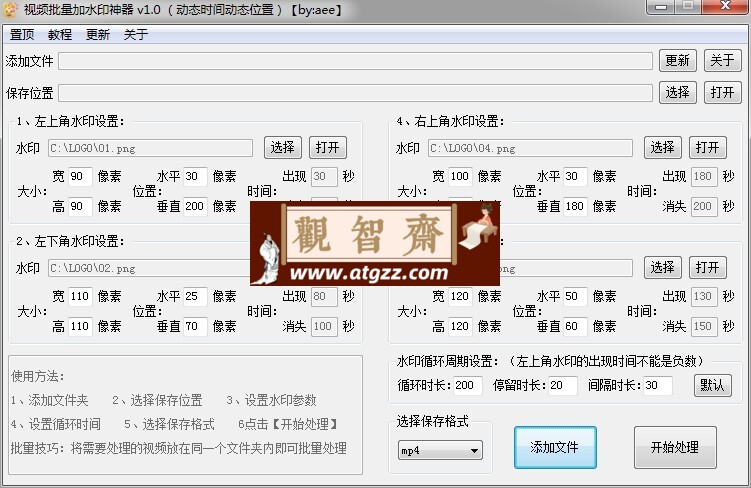Screen dimensions: 751x488
Task: Click the 默认 reset button
Action: 713,386
